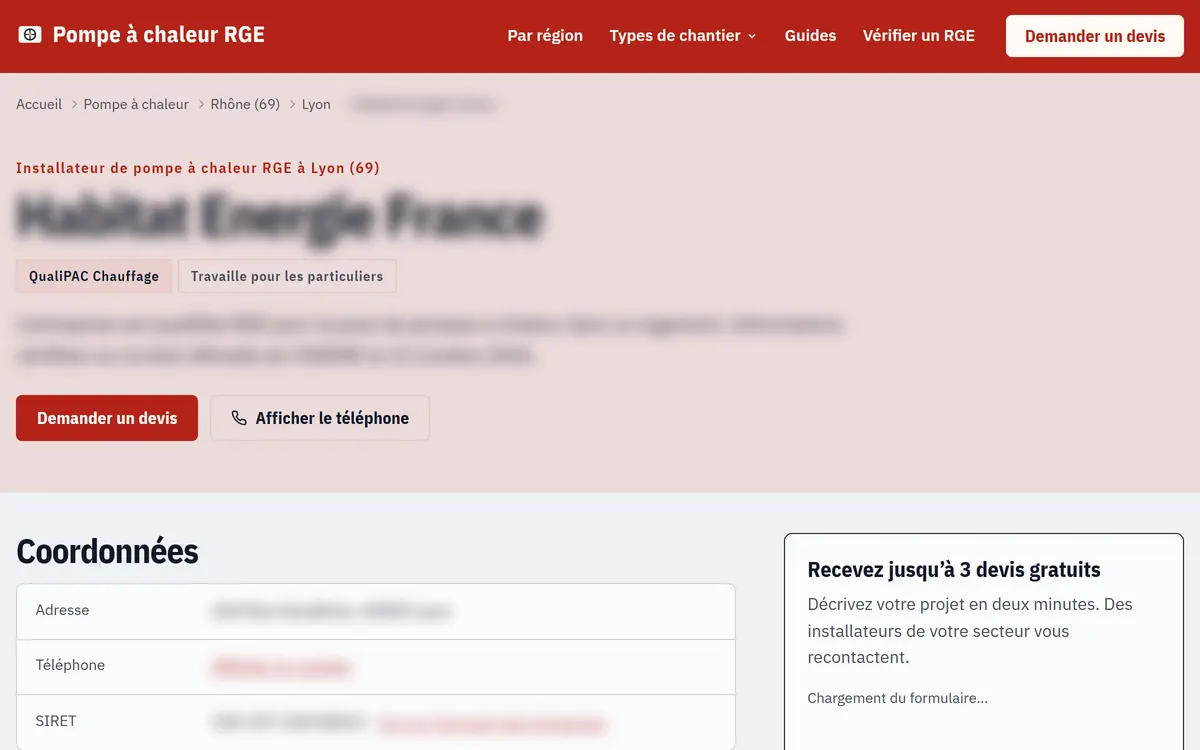Viewport: 1200px width, 750px height.
Task: Go to the Guides page
Action: (810, 35)
